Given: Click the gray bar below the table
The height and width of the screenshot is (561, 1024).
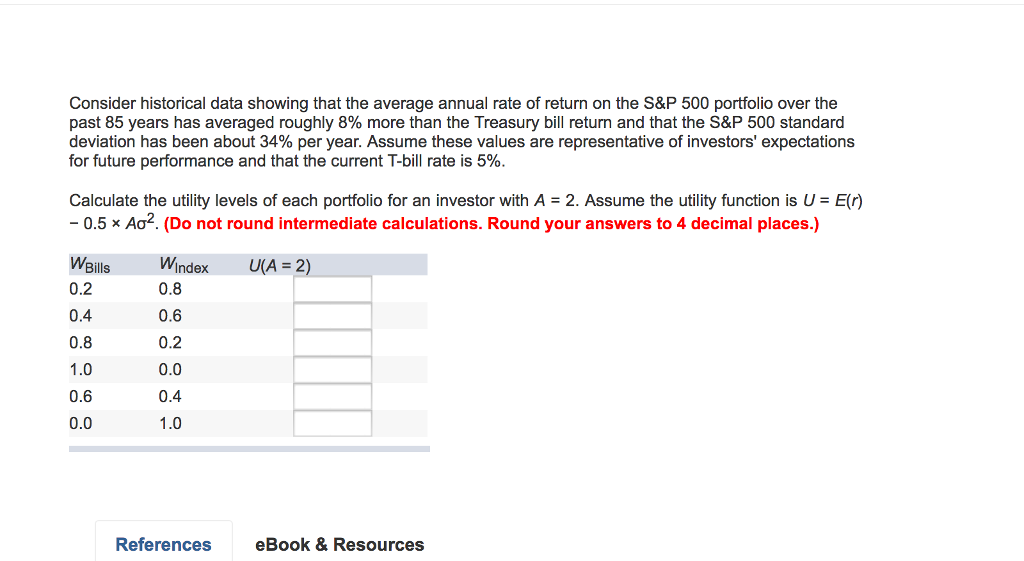Looking at the screenshot, I should (249, 449).
